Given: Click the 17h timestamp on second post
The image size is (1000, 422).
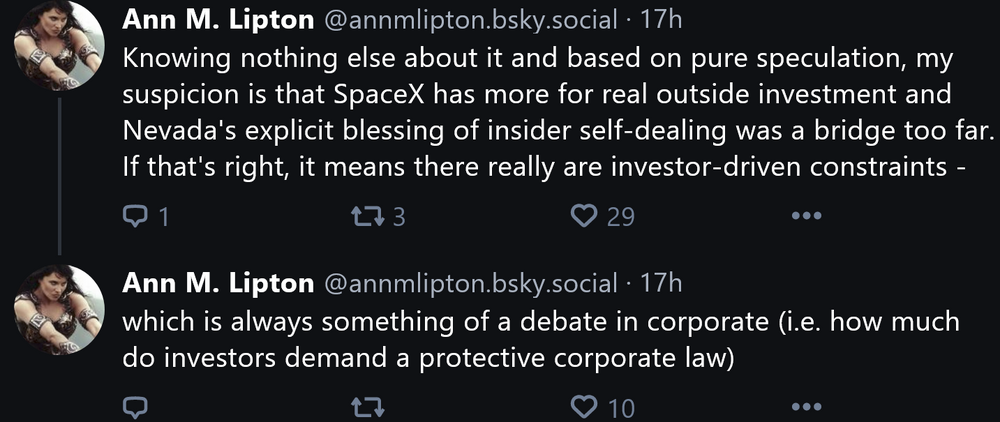Looking at the screenshot, I should click(x=660, y=283).
